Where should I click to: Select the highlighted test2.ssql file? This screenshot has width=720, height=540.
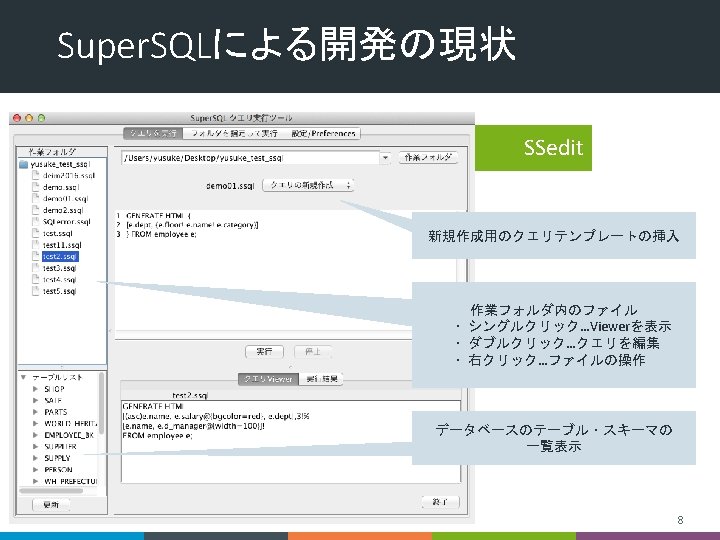click(60, 256)
